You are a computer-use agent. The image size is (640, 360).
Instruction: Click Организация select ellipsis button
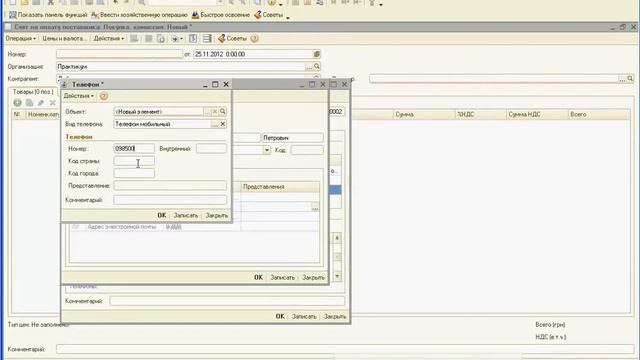coord(309,67)
